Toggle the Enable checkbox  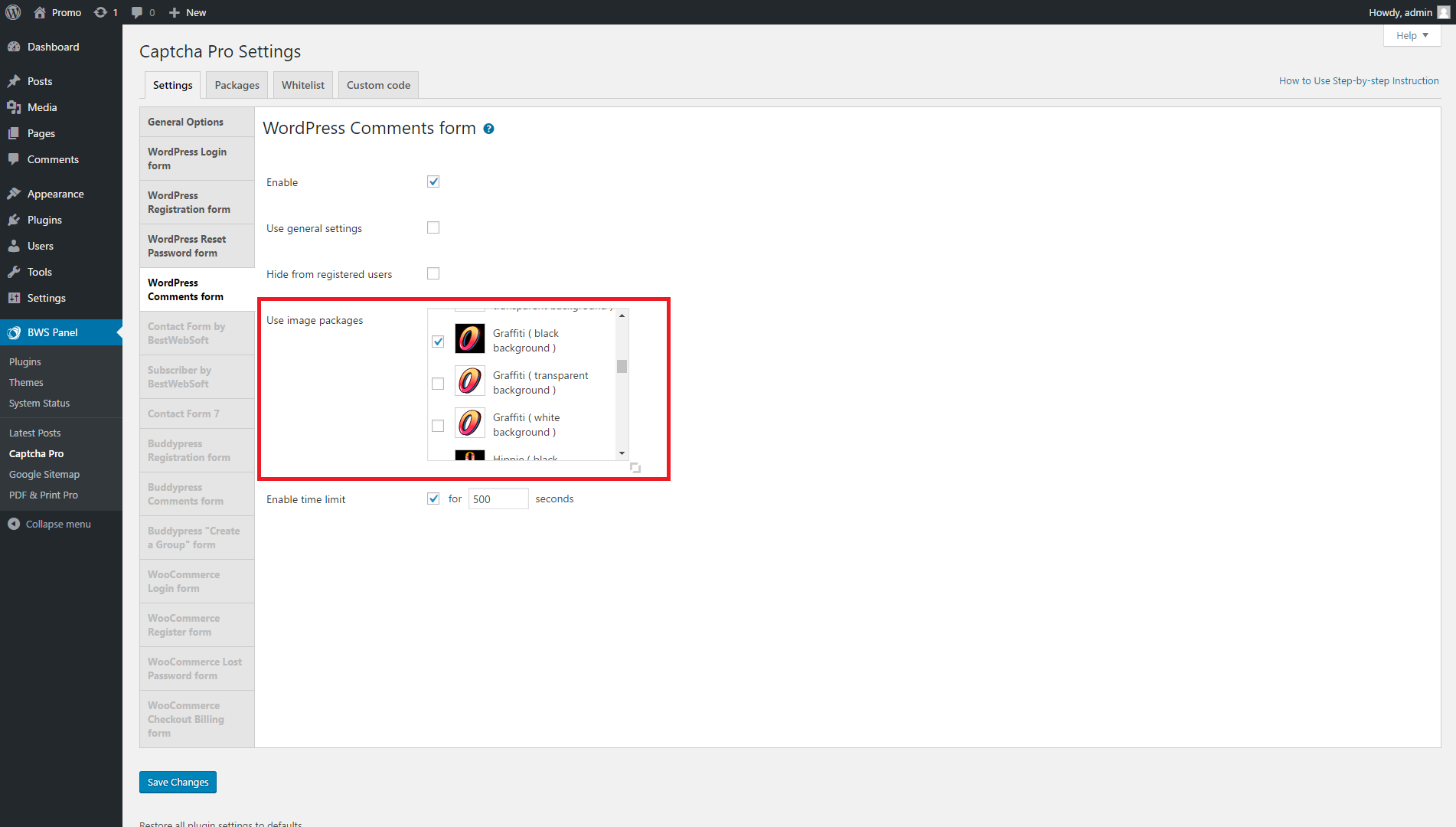point(433,181)
